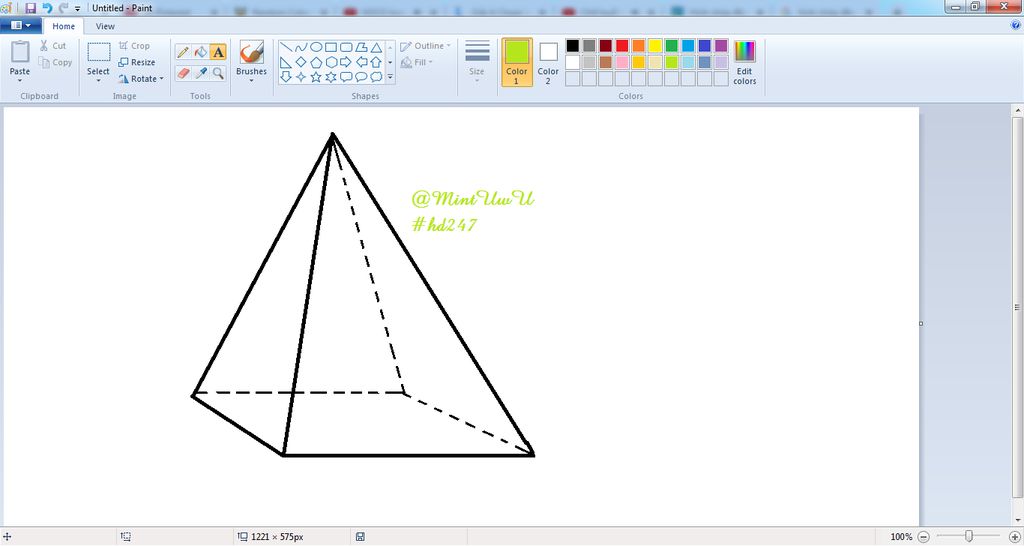Click the Undo arrow in title bar
The width and height of the screenshot is (1024, 546).
47,8
